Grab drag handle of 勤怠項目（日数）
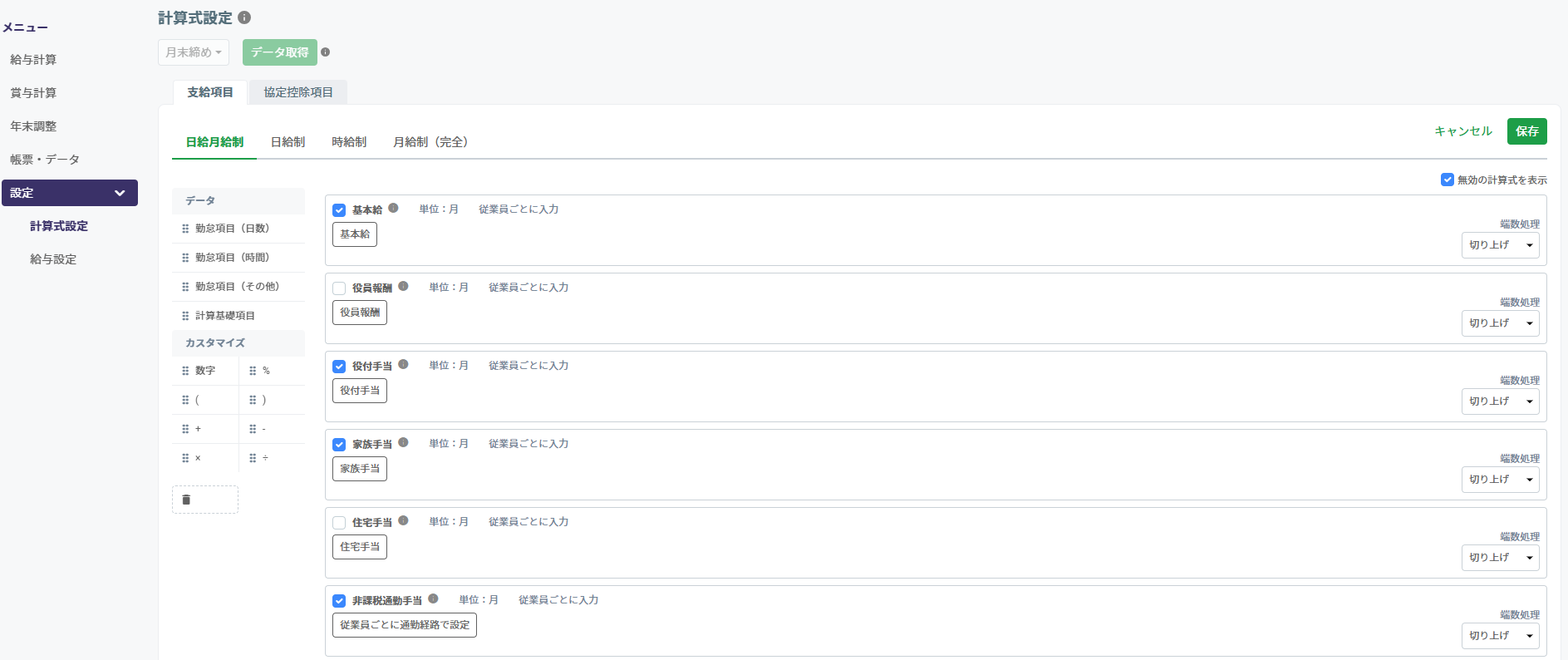The image size is (1568, 660). [x=185, y=229]
